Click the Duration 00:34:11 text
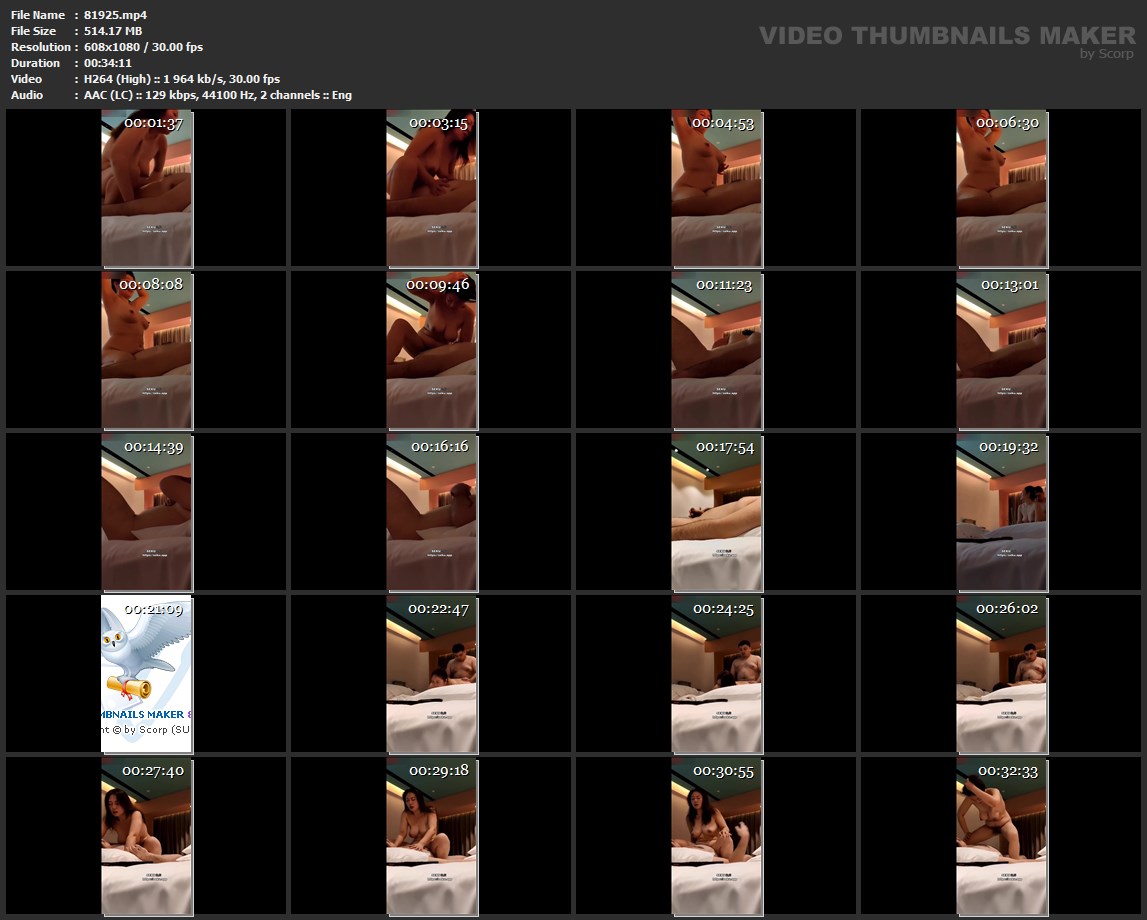This screenshot has width=1147, height=920. pos(108,63)
